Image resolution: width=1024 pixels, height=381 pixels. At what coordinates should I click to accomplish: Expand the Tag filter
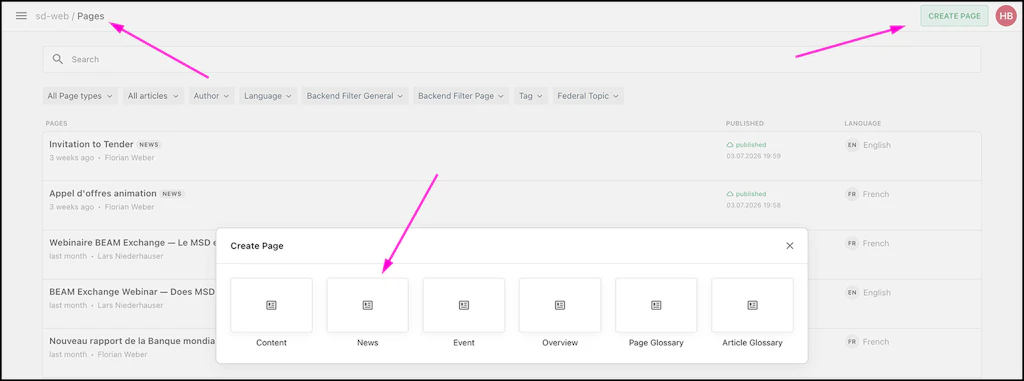click(x=531, y=96)
